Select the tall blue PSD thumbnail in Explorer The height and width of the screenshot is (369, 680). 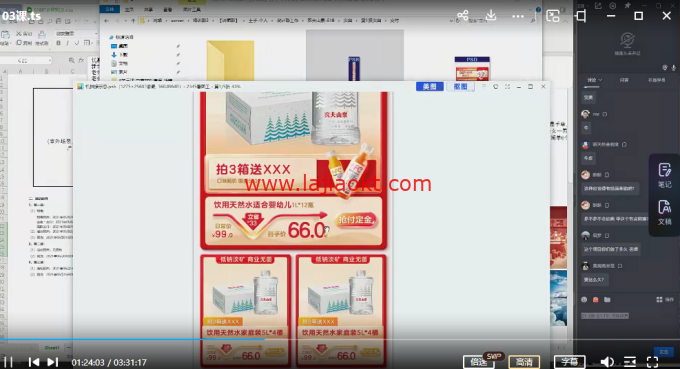[354, 69]
